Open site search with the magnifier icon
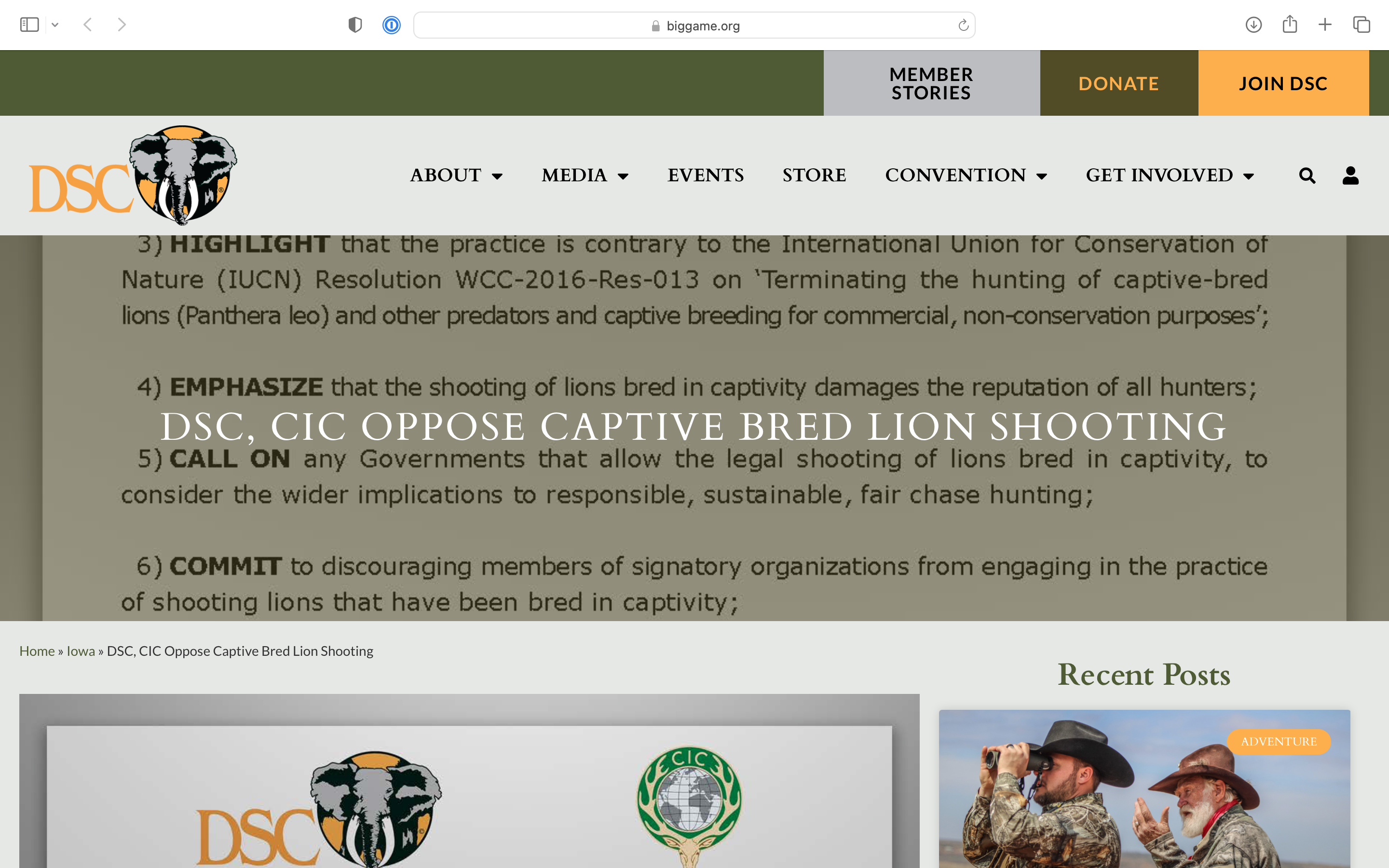The width and height of the screenshot is (1389, 868). [1307, 176]
